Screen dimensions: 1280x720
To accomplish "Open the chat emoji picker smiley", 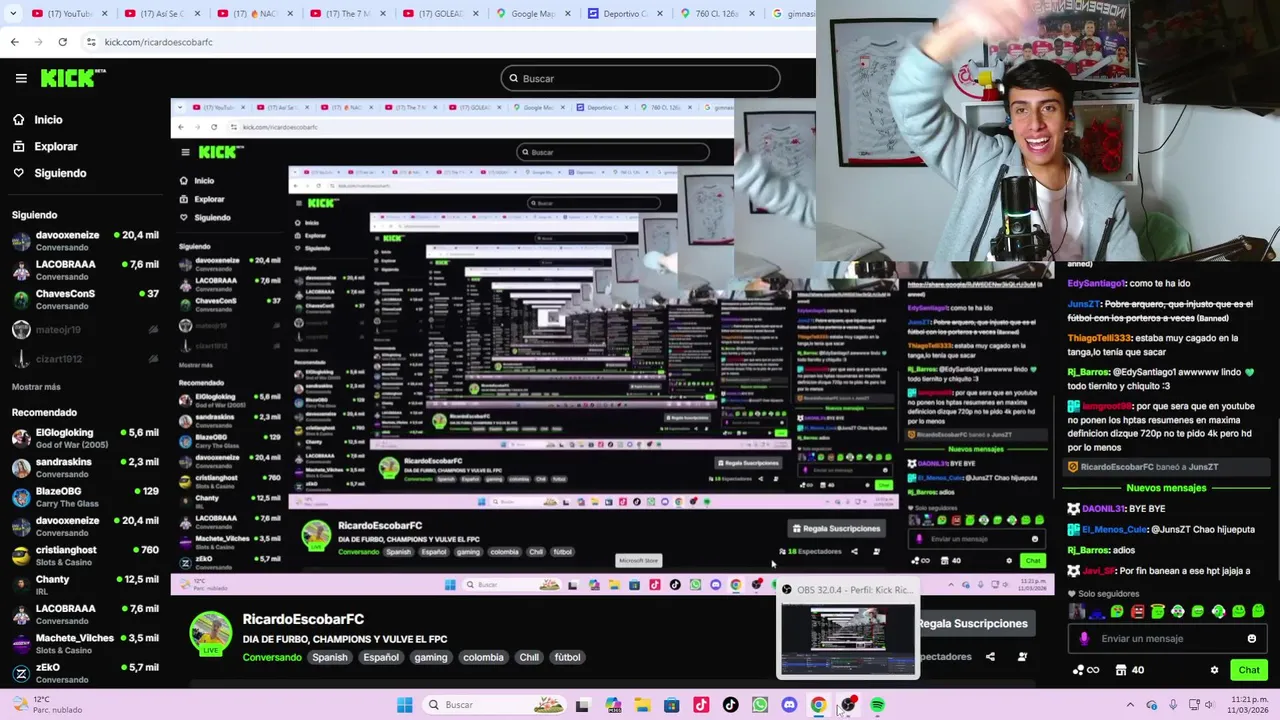I will tap(1251, 638).
